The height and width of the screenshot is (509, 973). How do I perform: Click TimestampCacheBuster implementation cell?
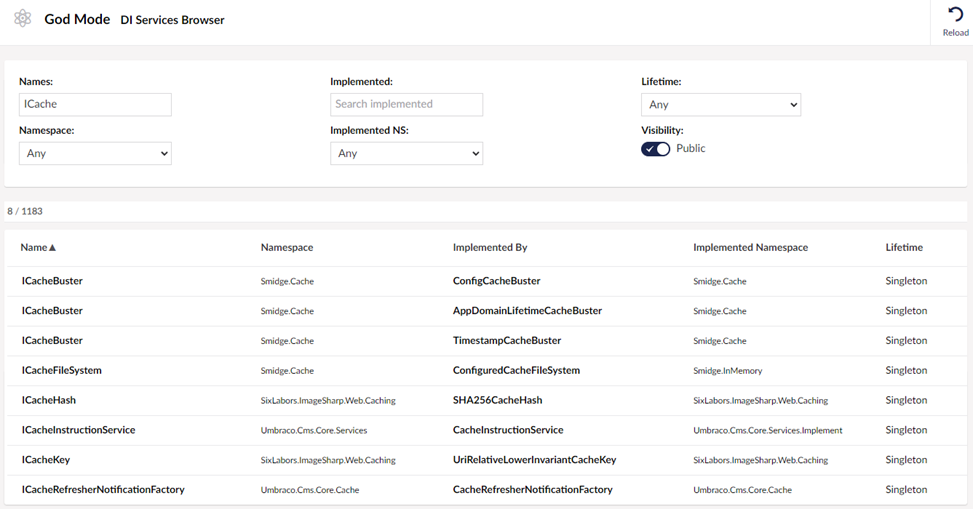coord(506,341)
